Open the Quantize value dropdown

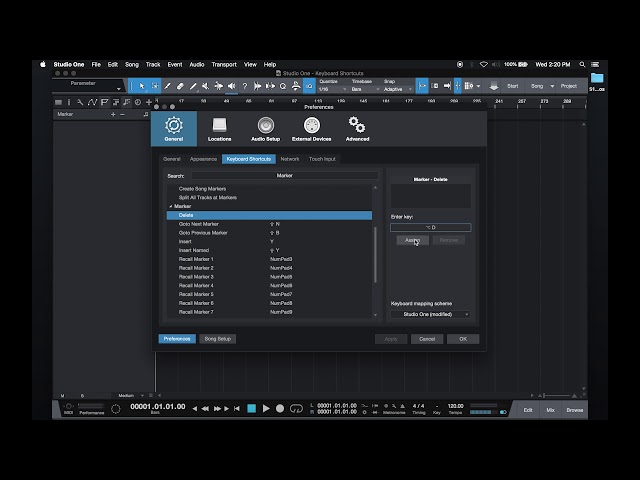332,89
